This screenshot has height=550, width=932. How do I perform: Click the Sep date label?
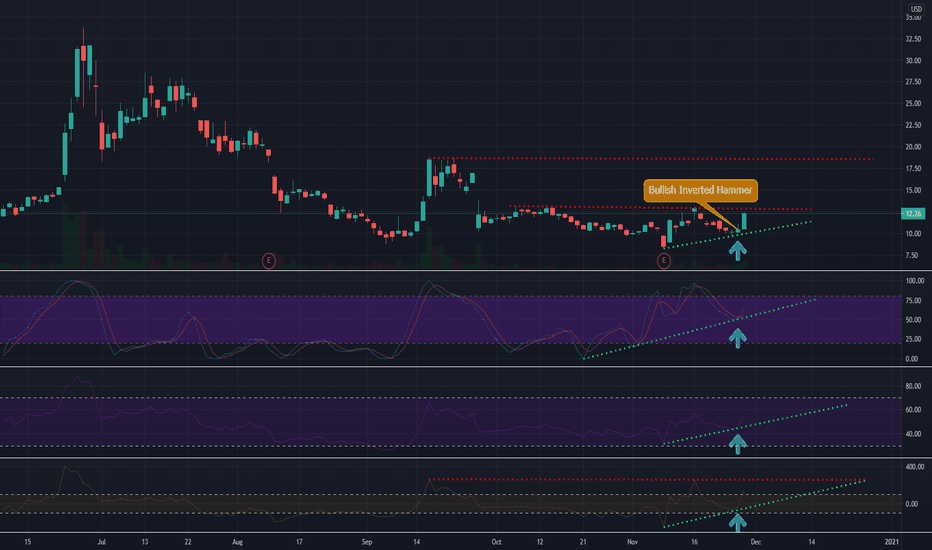pos(367,542)
